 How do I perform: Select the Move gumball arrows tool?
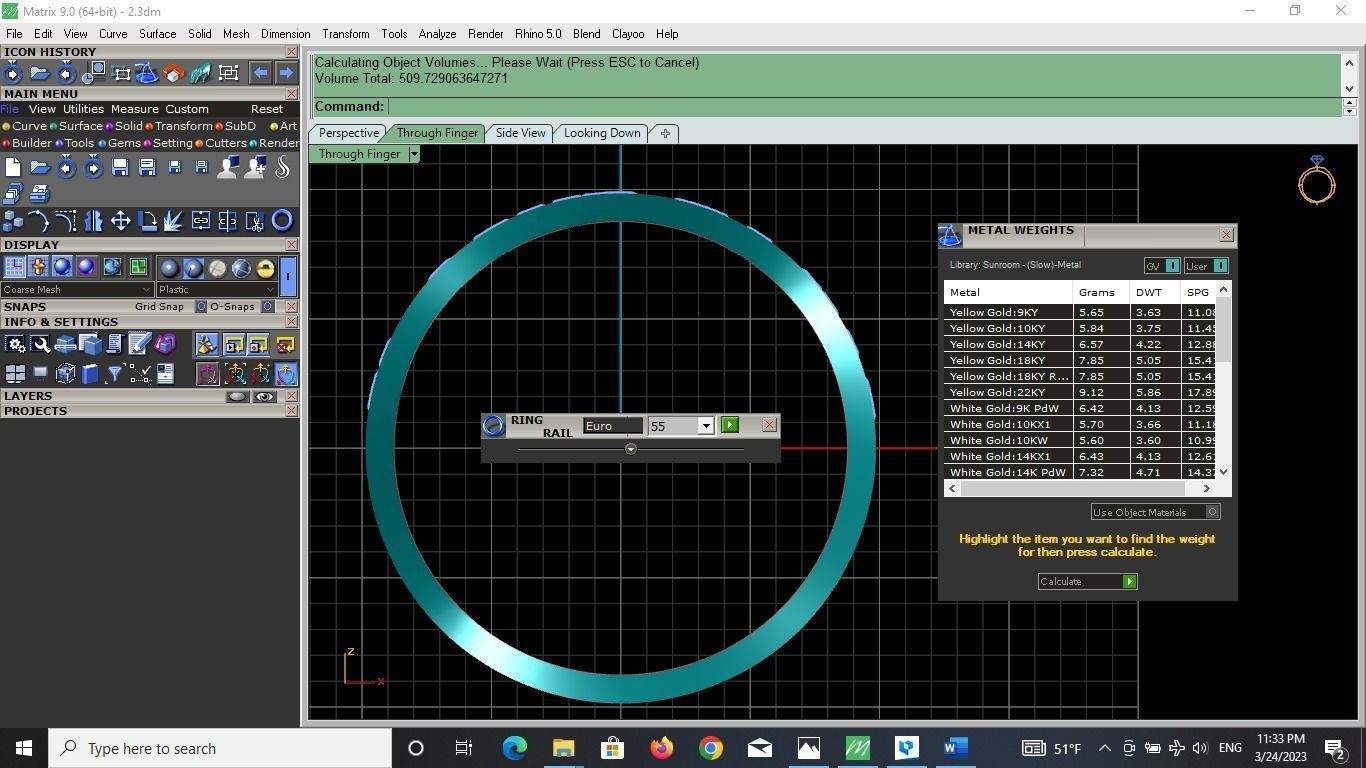pyautogui.click(x=121, y=221)
